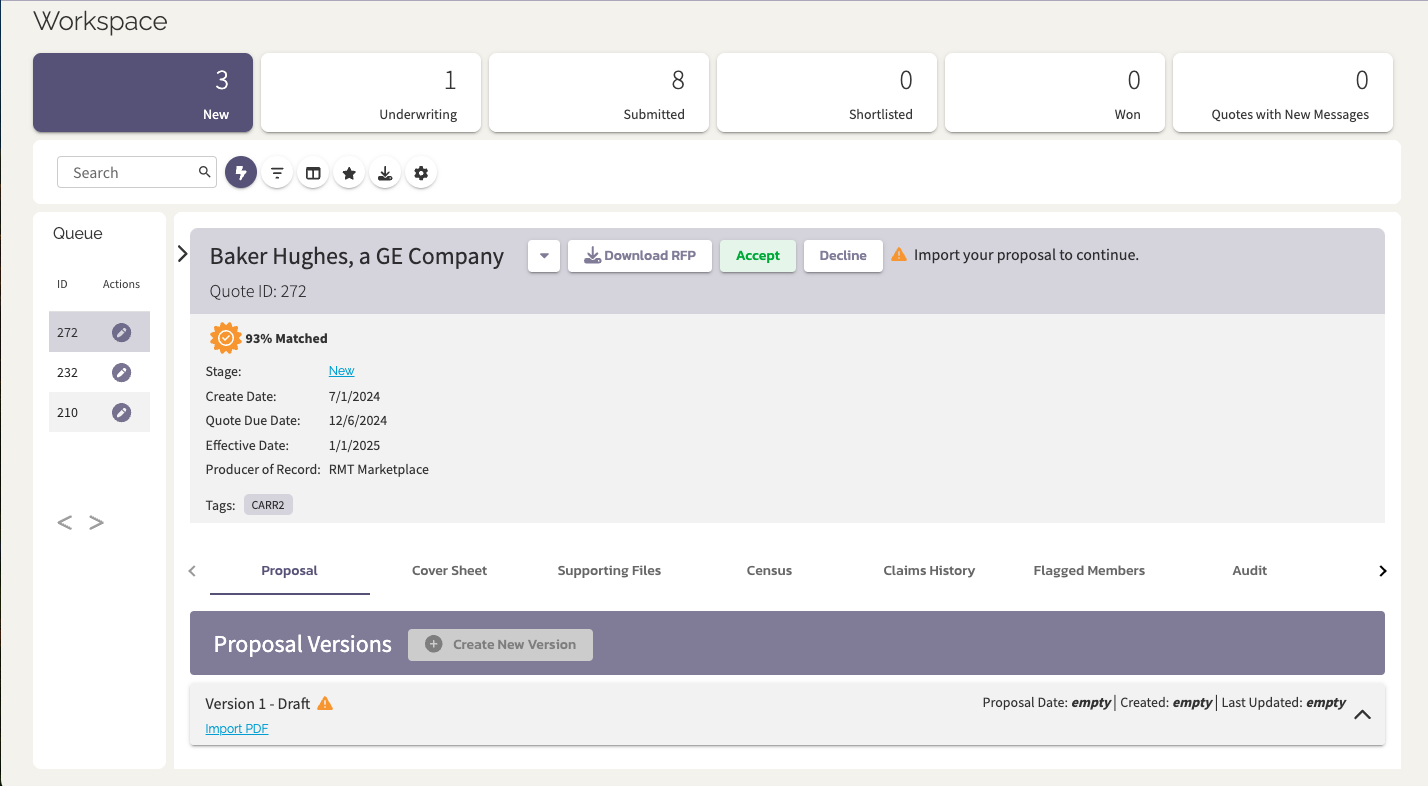Open the dropdown arrow beside the company name
1428x786 pixels.
[544, 256]
